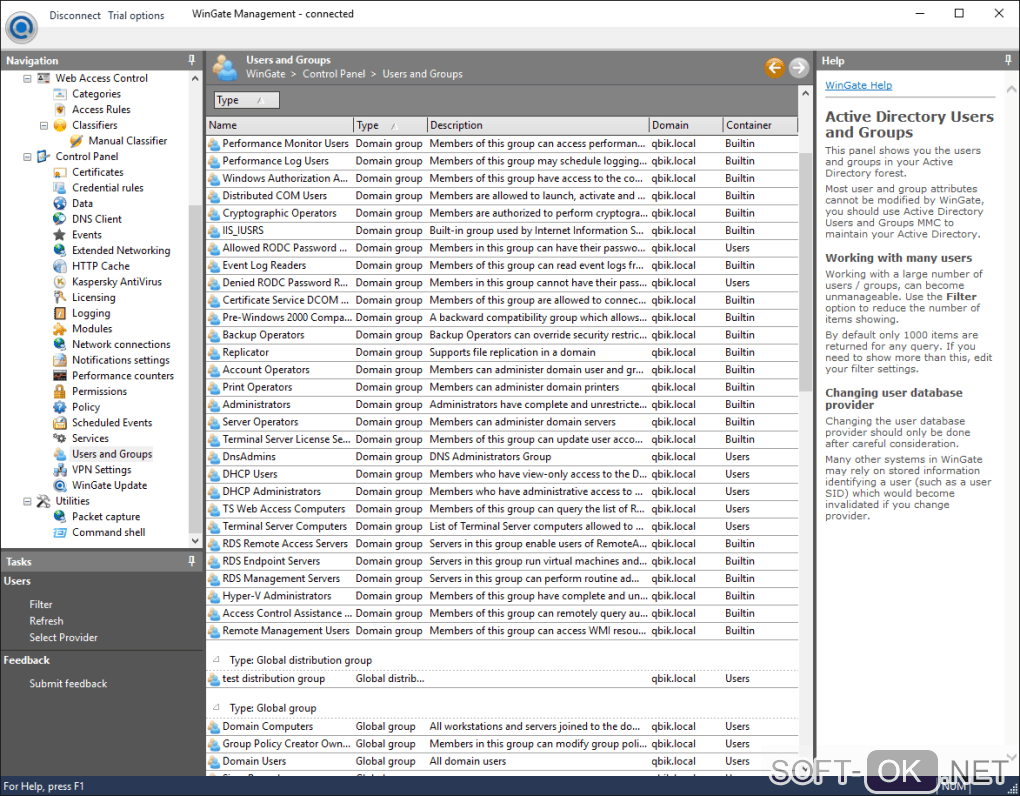Select the test distribution group row
1020x796 pixels.
(x=502, y=678)
